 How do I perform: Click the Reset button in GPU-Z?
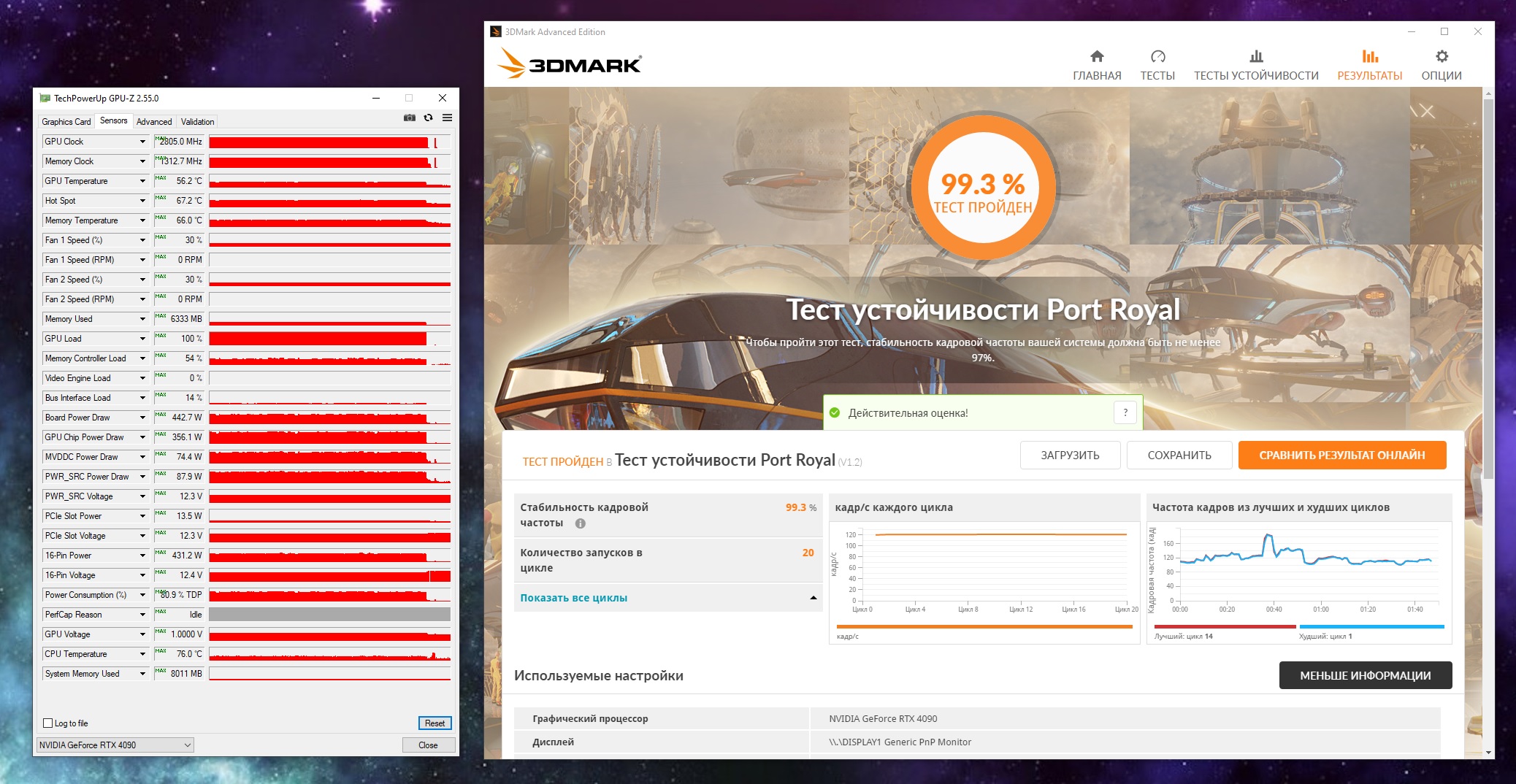434,723
